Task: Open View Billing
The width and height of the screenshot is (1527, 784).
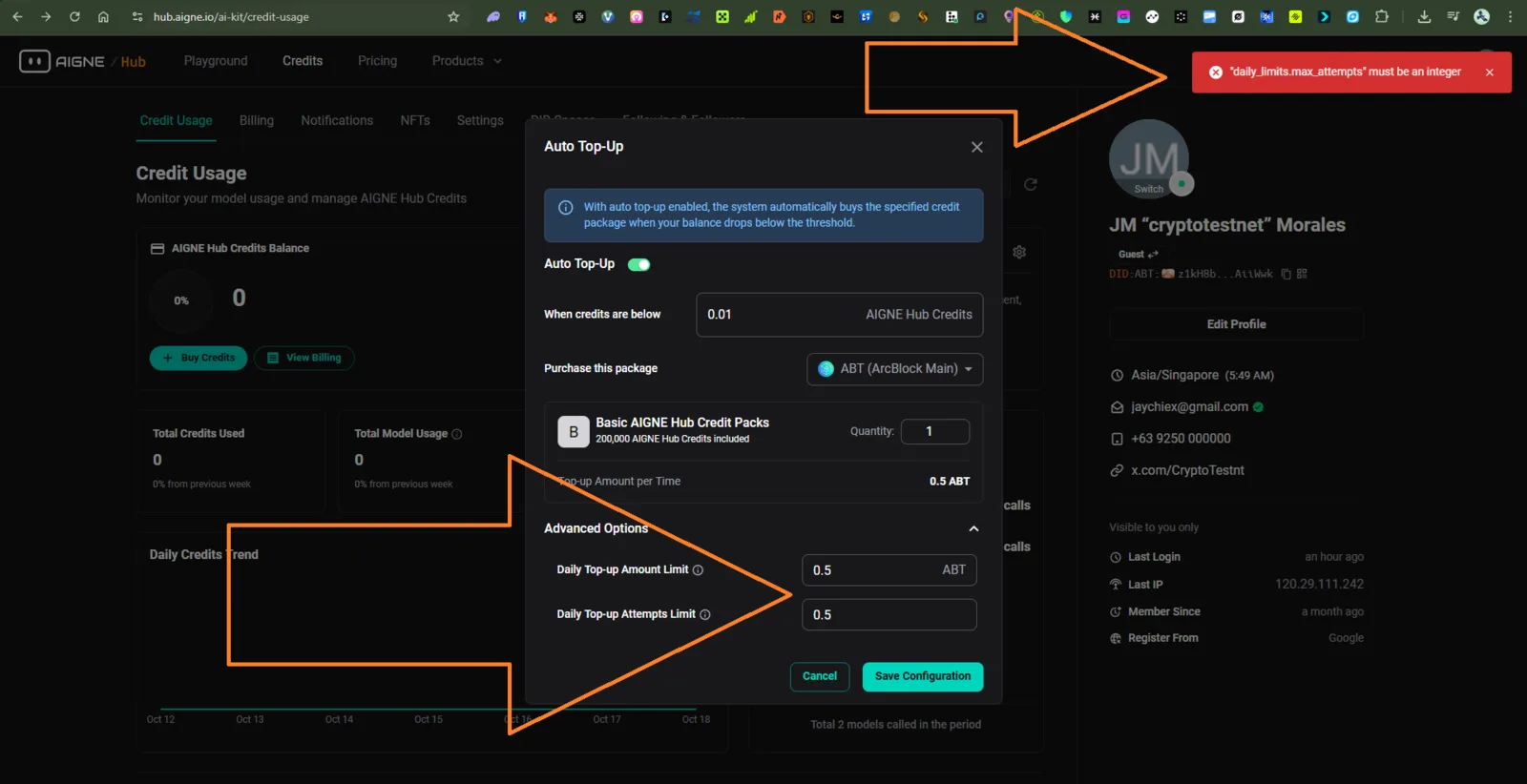Action: pyautogui.click(x=304, y=358)
